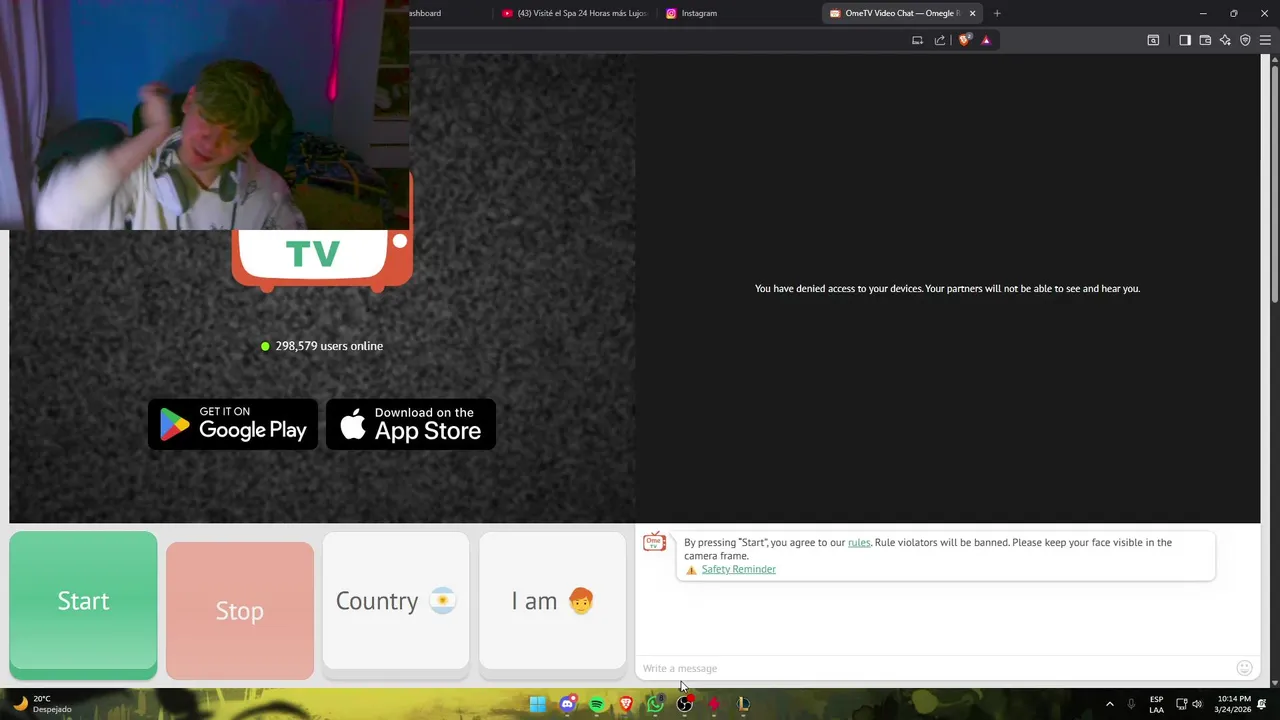Open a new browser tab

(x=997, y=13)
